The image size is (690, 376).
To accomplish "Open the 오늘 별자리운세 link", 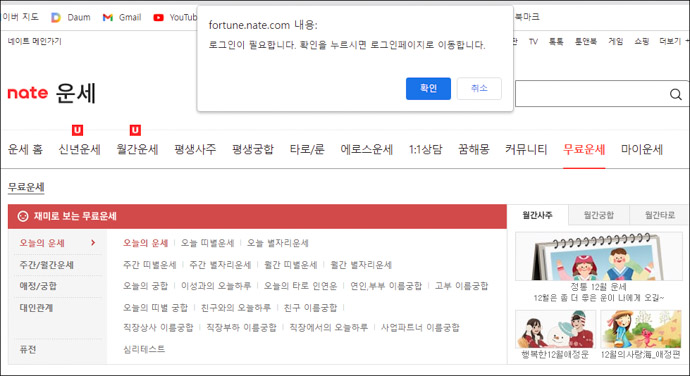I will click(278, 243).
